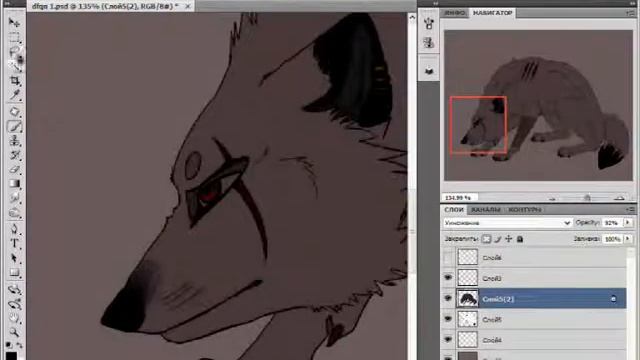Select the Eraser tool
Viewport: 640px width, 360px height.
[14, 169]
